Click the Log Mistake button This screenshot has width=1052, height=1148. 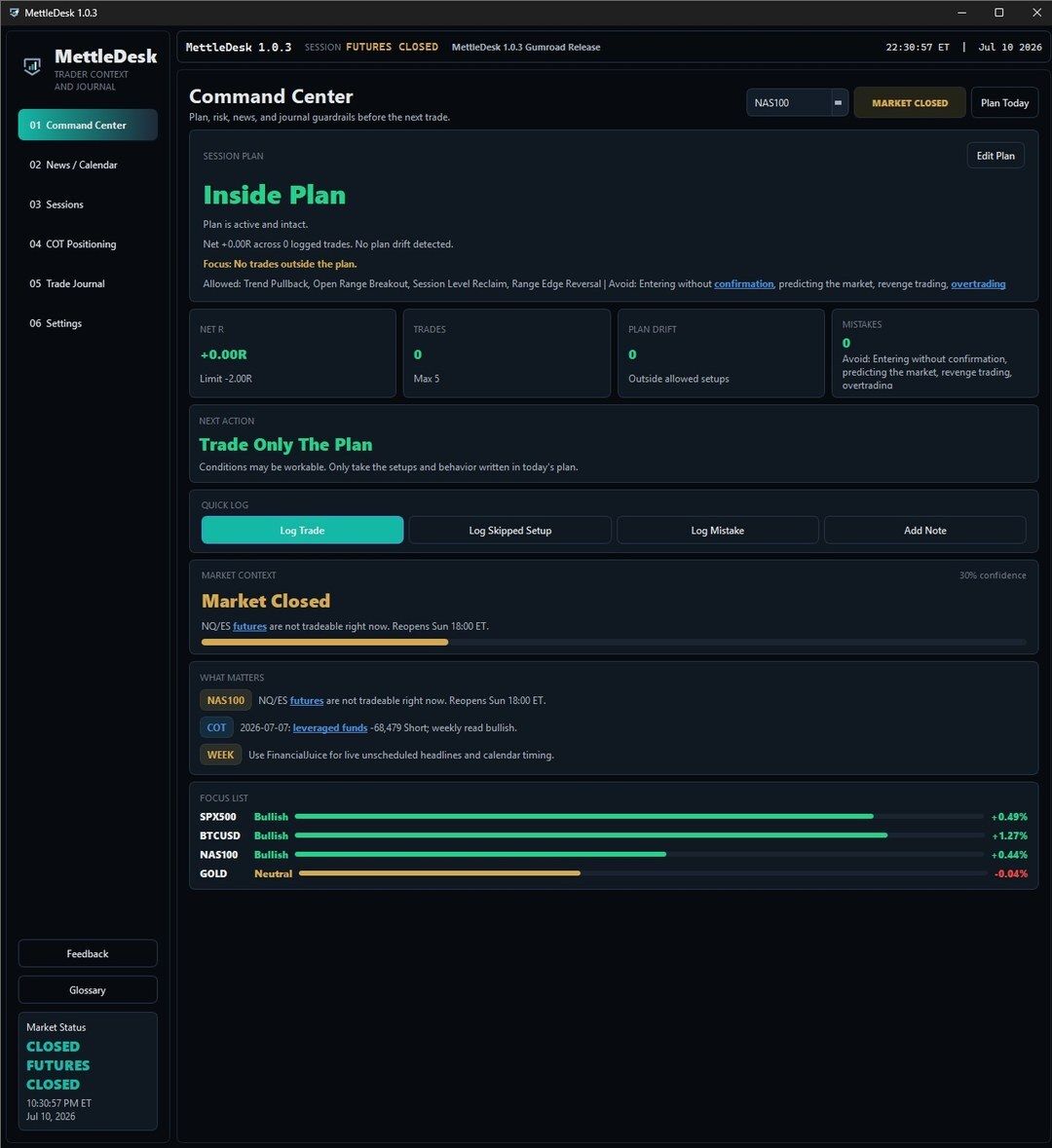[717, 530]
